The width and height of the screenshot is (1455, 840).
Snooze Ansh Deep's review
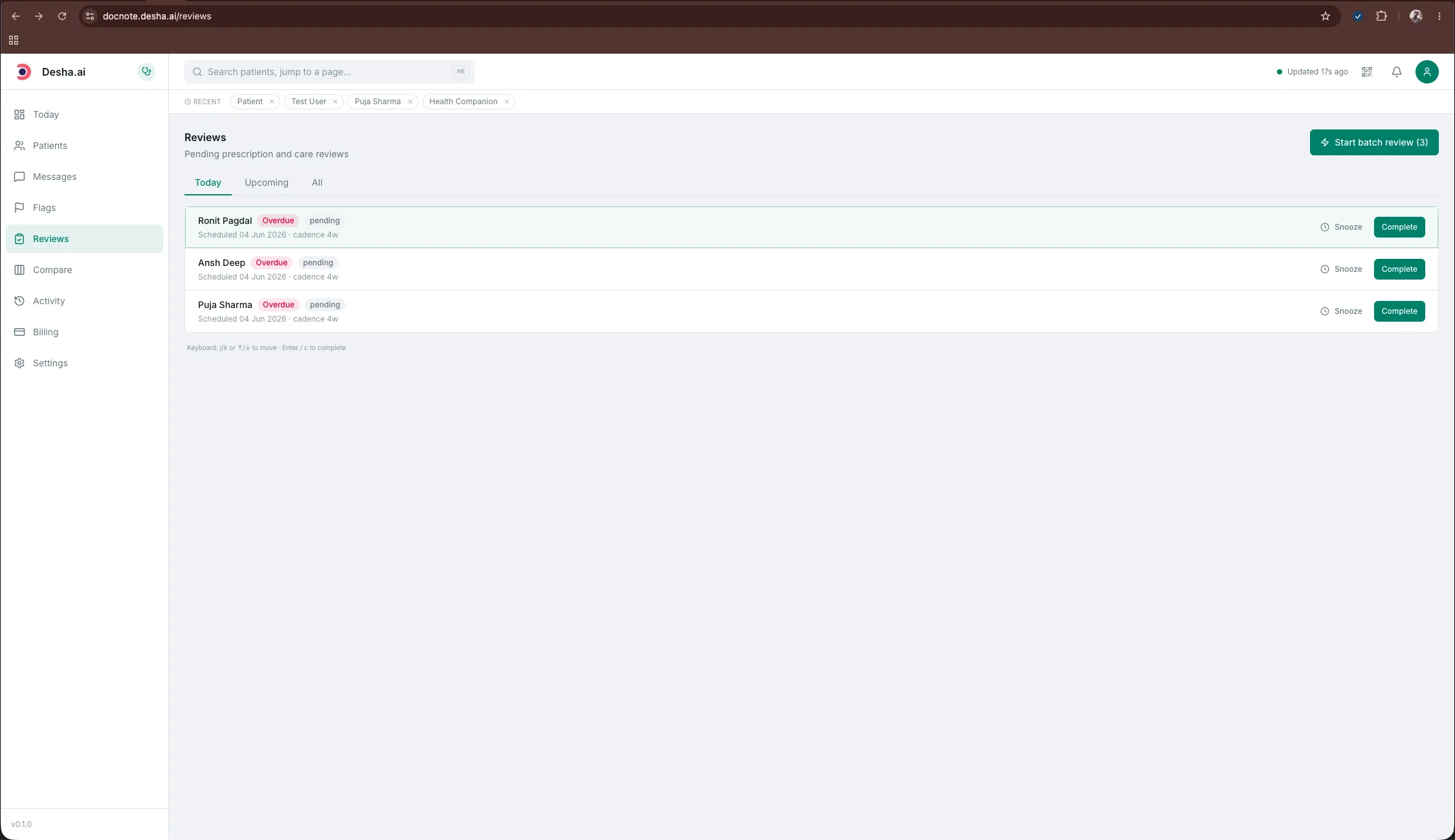(x=1341, y=269)
